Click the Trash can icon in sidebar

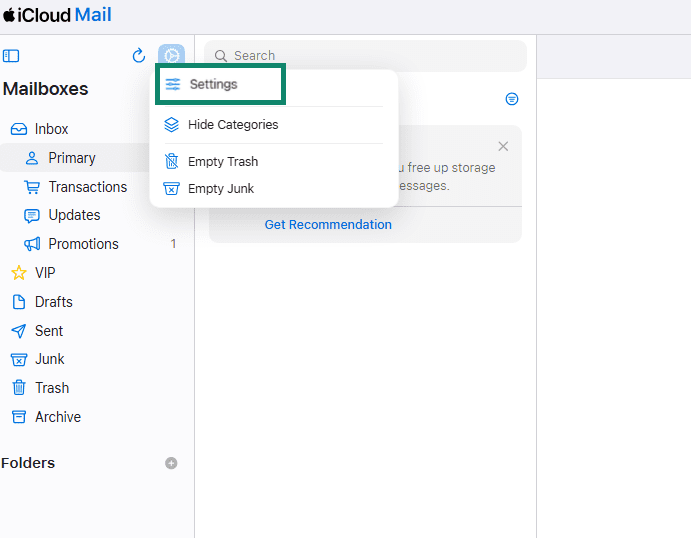tap(19, 388)
